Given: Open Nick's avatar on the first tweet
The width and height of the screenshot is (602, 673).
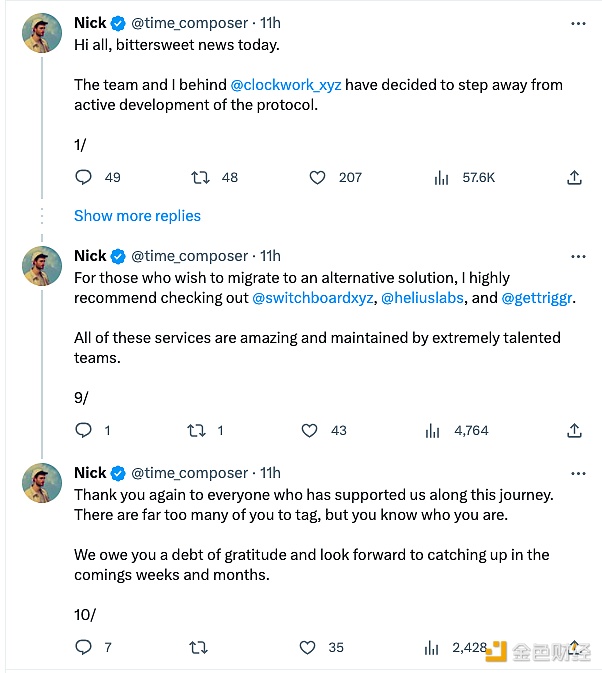Looking at the screenshot, I should [x=42, y=34].
